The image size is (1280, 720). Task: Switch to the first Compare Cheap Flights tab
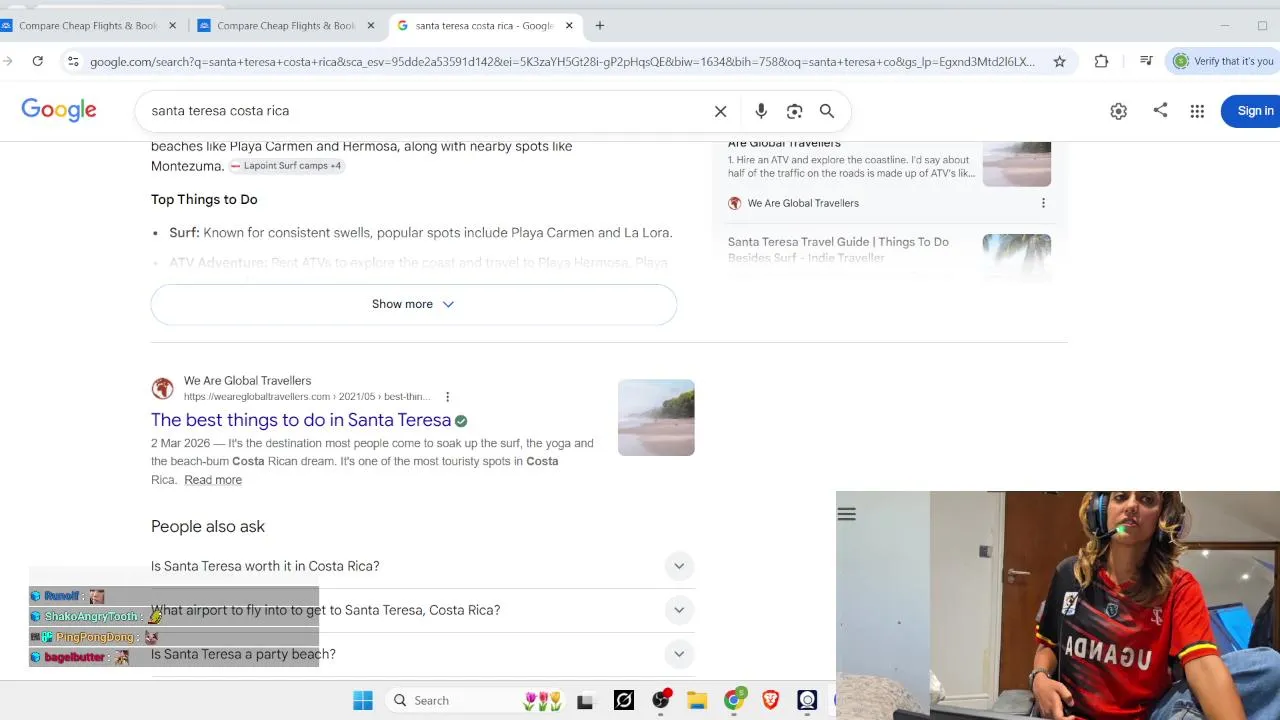pos(87,26)
